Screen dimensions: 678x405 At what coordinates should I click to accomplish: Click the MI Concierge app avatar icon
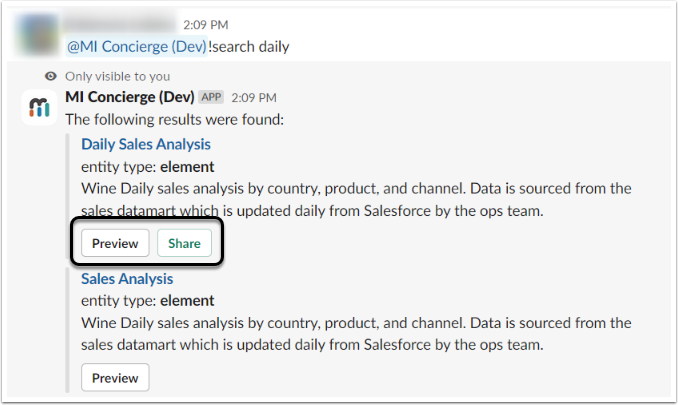(37, 108)
